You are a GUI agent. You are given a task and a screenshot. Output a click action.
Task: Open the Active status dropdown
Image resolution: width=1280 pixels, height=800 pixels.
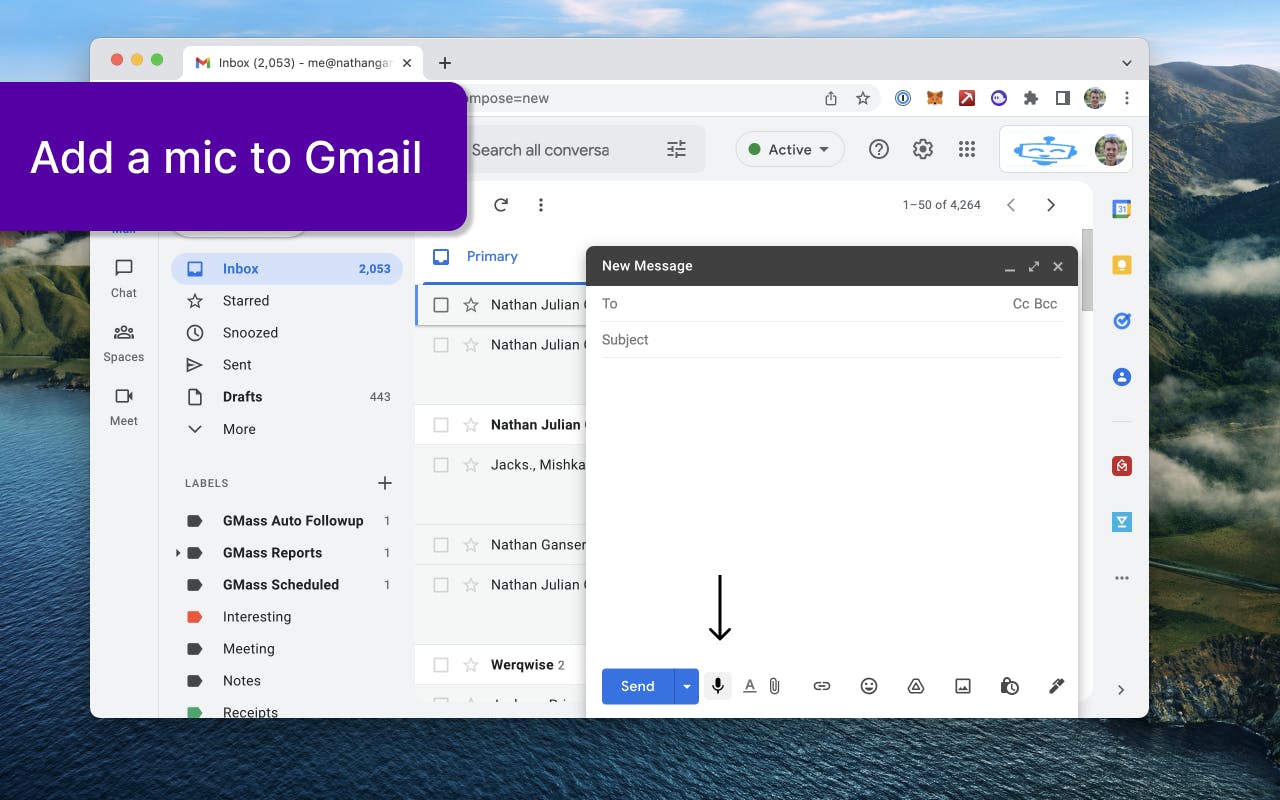790,149
